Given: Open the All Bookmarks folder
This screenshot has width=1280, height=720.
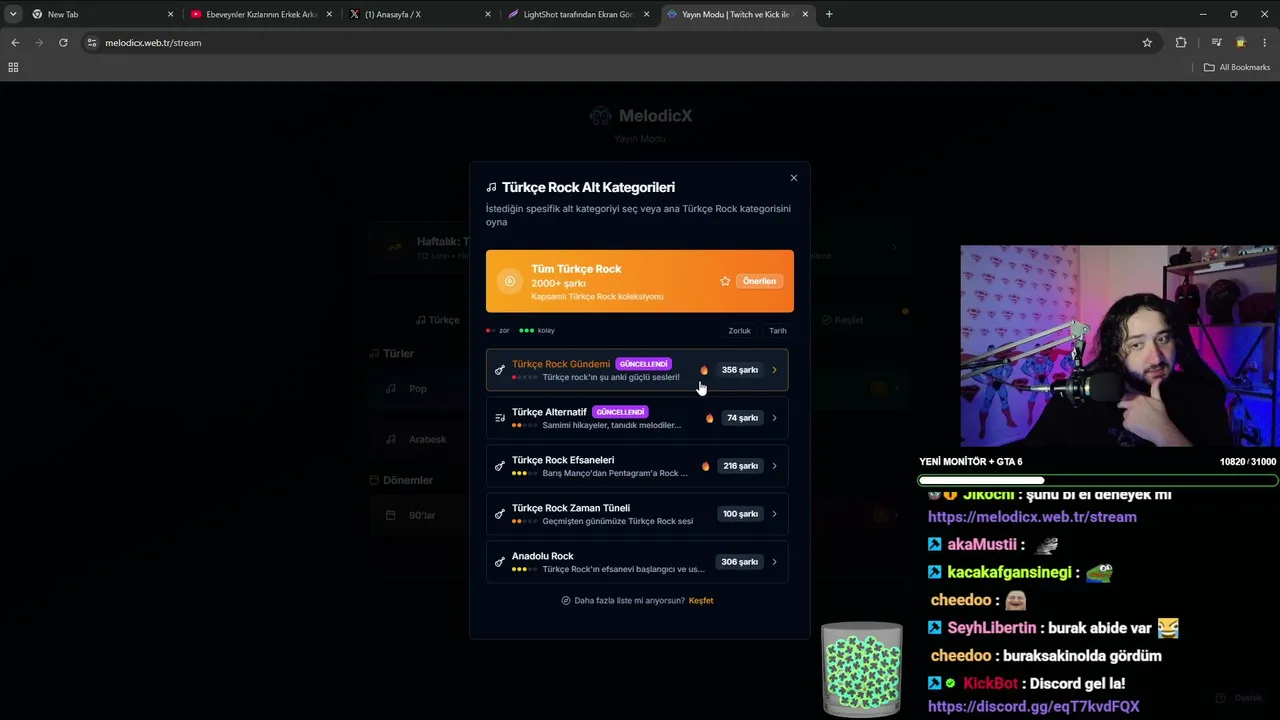Looking at the screenshot, I should (1237, 67).
